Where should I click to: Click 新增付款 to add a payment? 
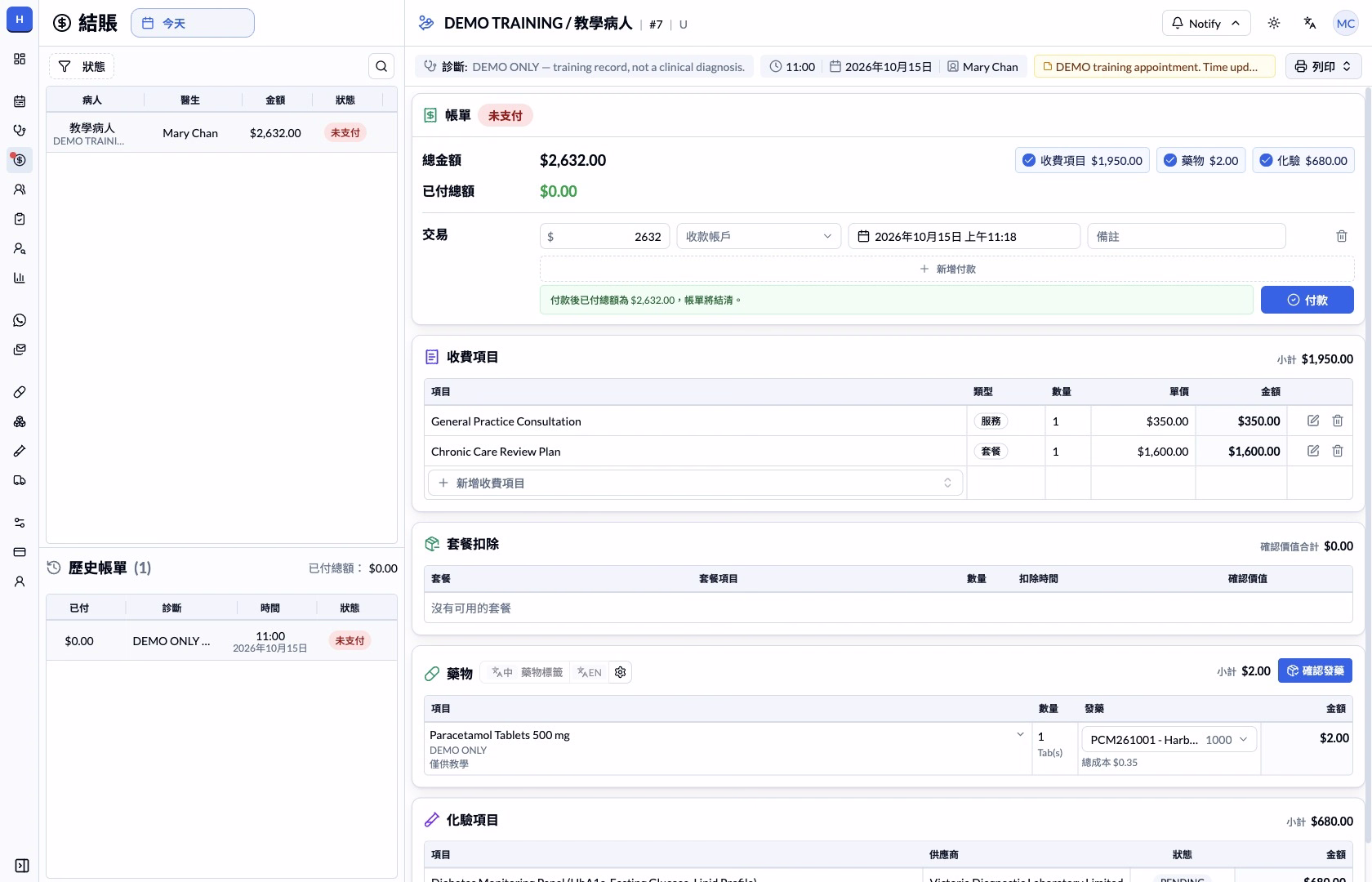pos(947,269)
